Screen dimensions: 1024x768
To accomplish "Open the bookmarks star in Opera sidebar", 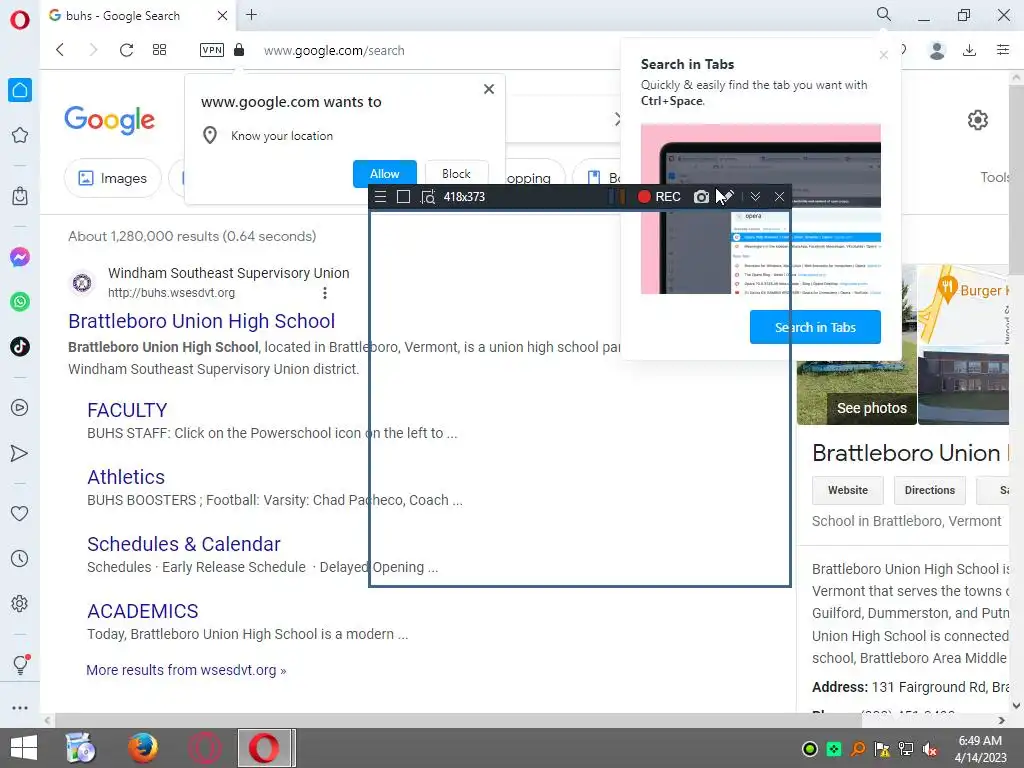I will point(20,135).
